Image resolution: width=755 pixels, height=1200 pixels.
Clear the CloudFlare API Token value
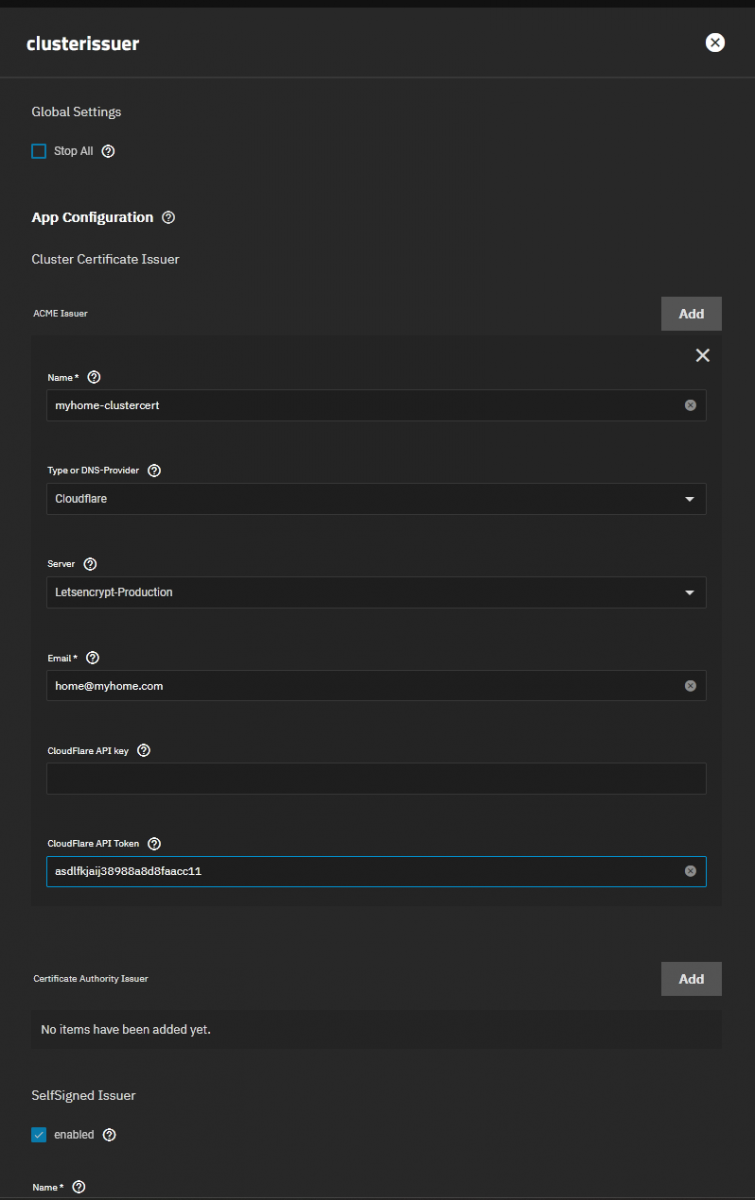click(690, 871)
